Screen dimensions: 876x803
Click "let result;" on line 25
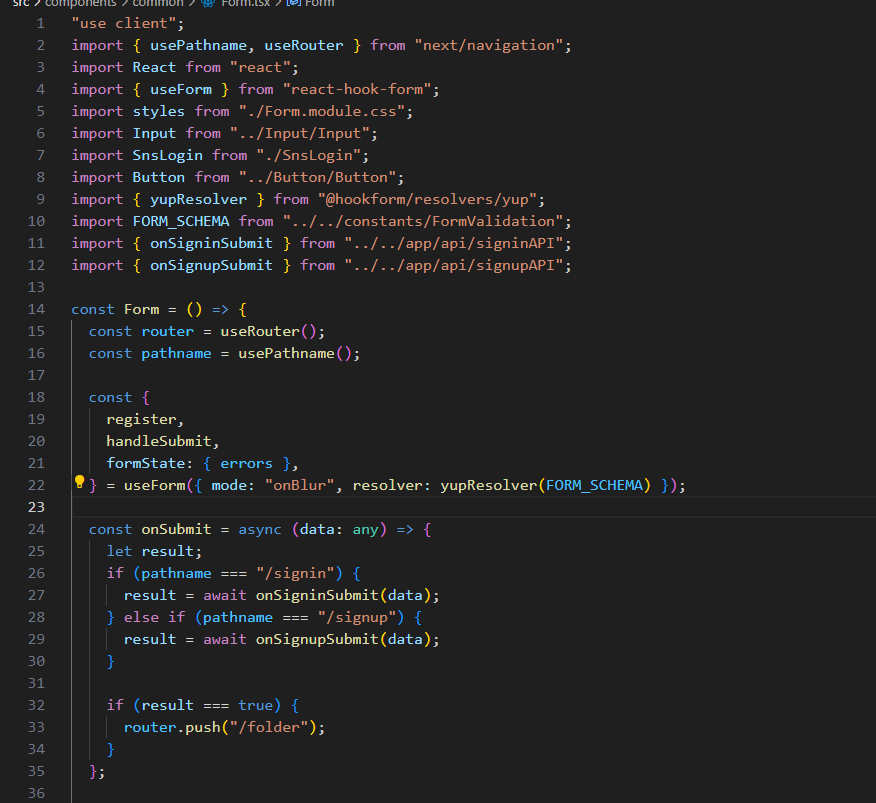(154, 551)
